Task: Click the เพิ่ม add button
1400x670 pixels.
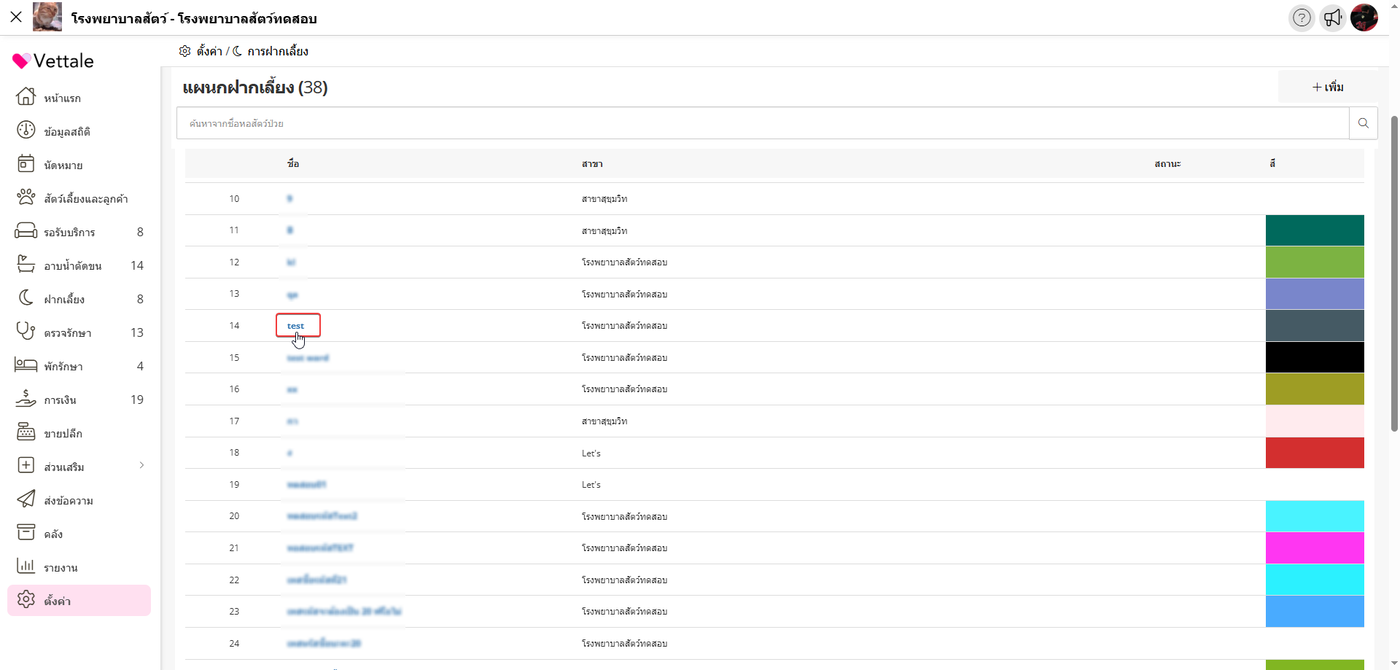Action: [1327, 87]
